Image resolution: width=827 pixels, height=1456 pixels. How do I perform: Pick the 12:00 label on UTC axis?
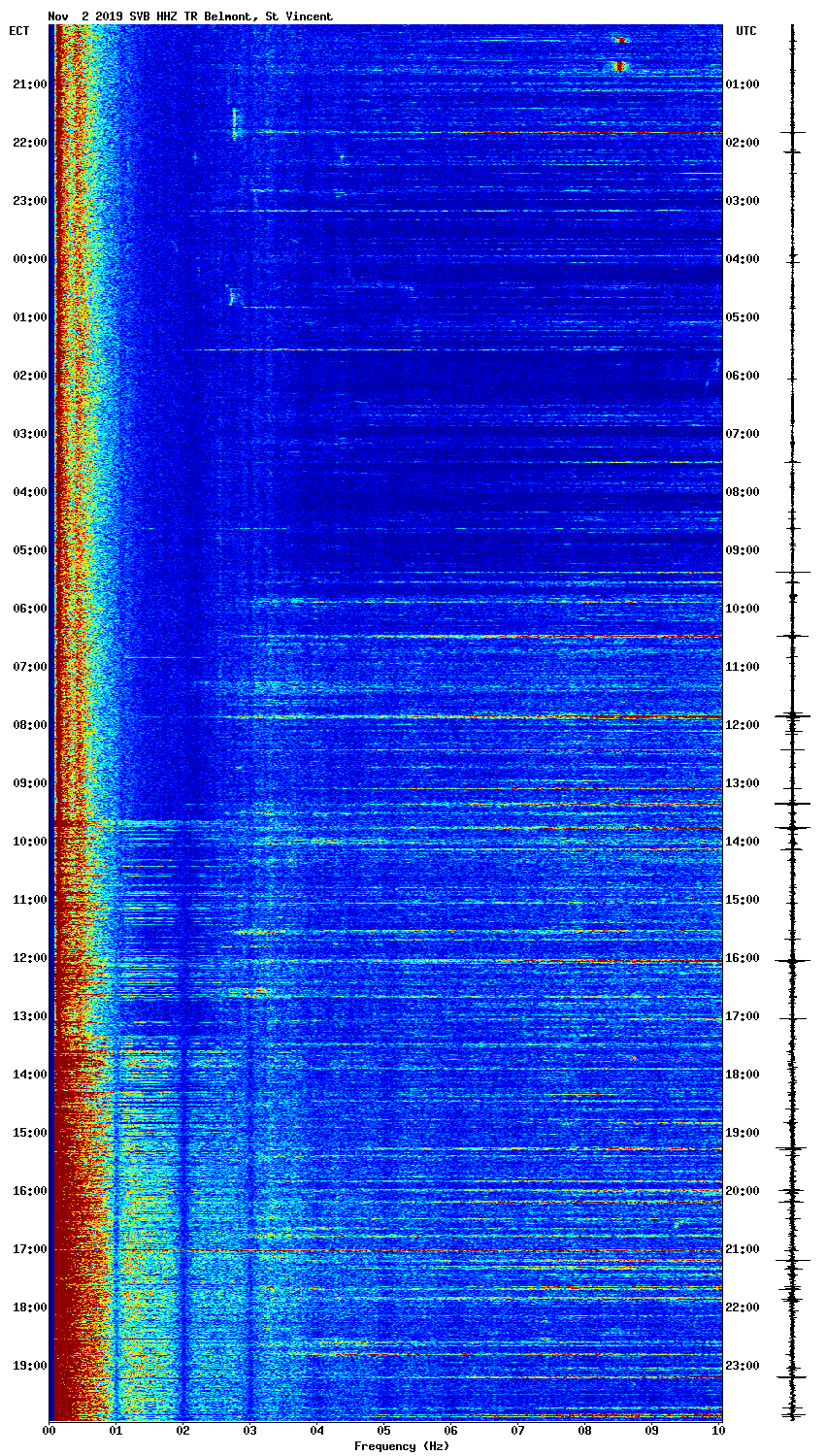pos(743,725)
